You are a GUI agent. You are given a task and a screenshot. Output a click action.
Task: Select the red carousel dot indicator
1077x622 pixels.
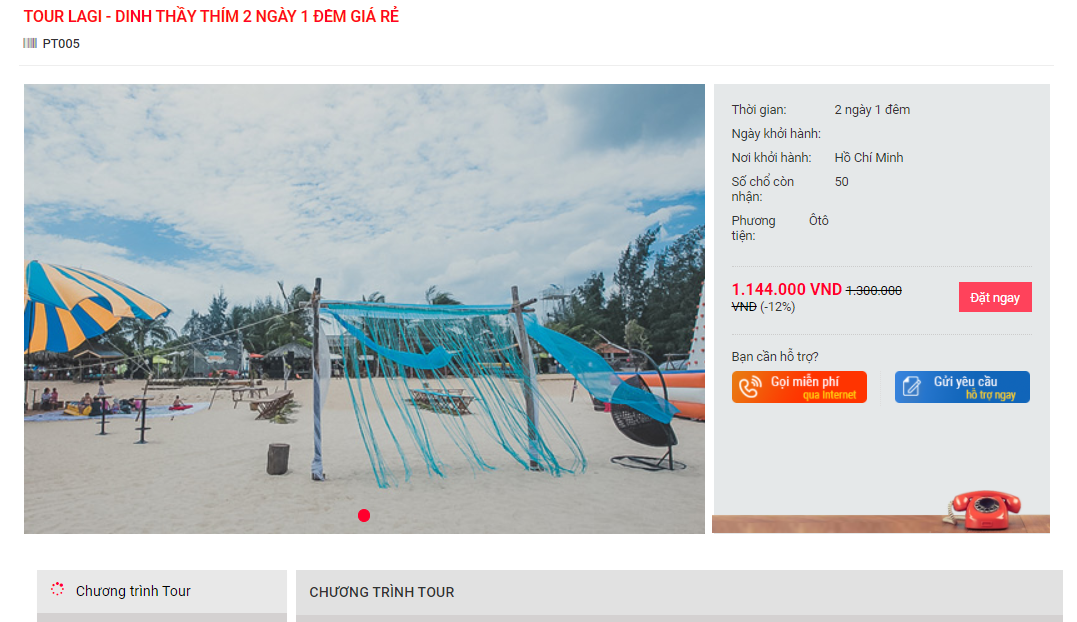coord(364,516)
